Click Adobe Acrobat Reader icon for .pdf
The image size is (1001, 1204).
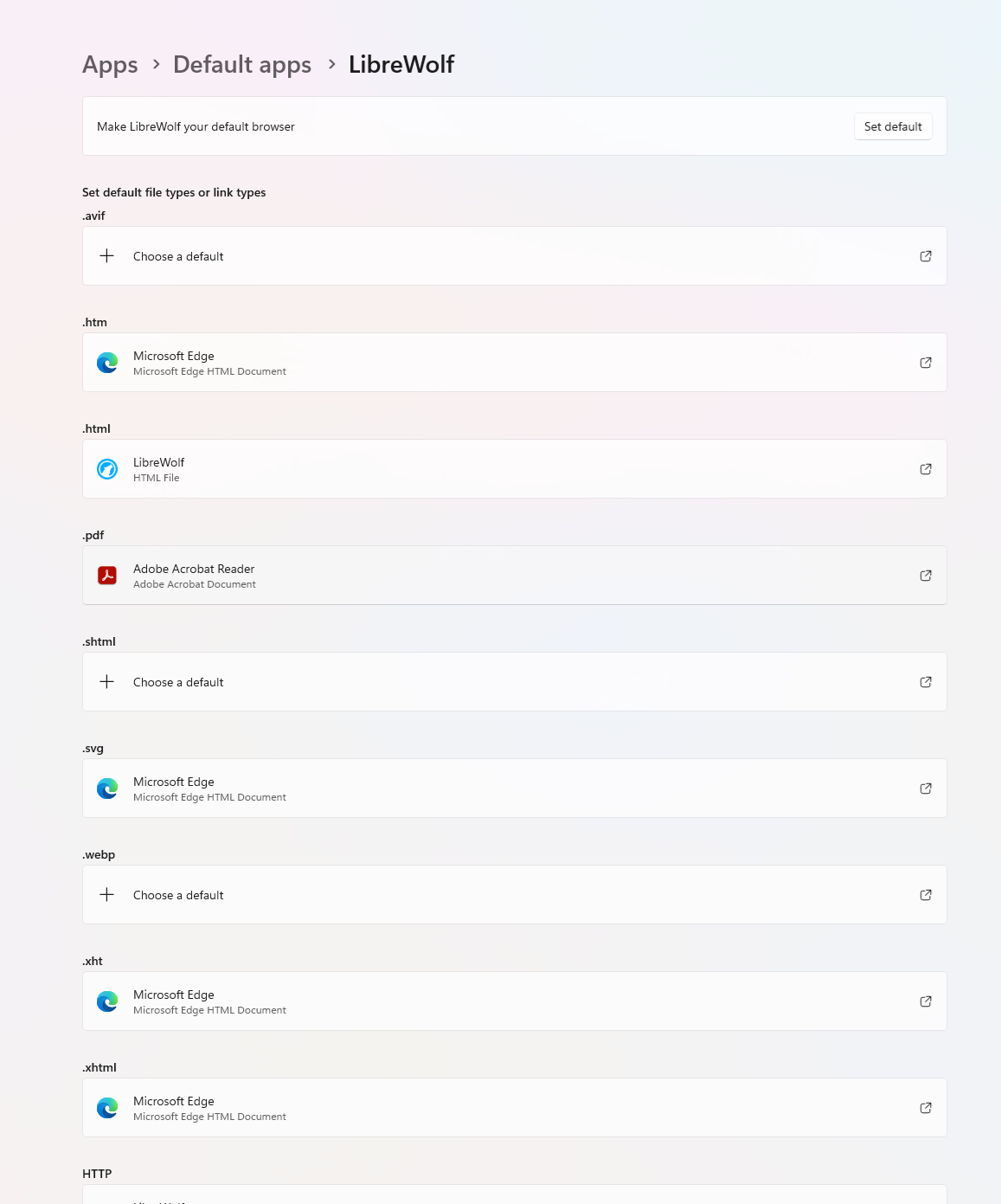107,576
